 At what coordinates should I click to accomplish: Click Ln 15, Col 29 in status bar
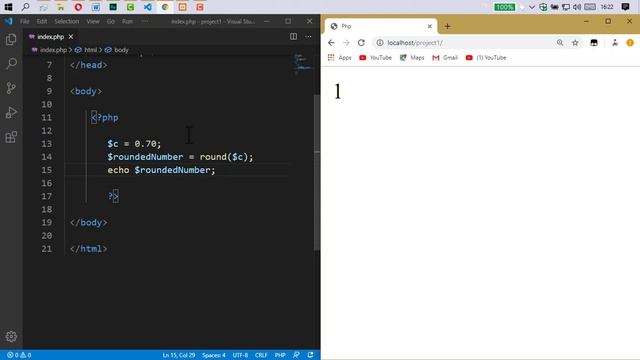[179, 355]
